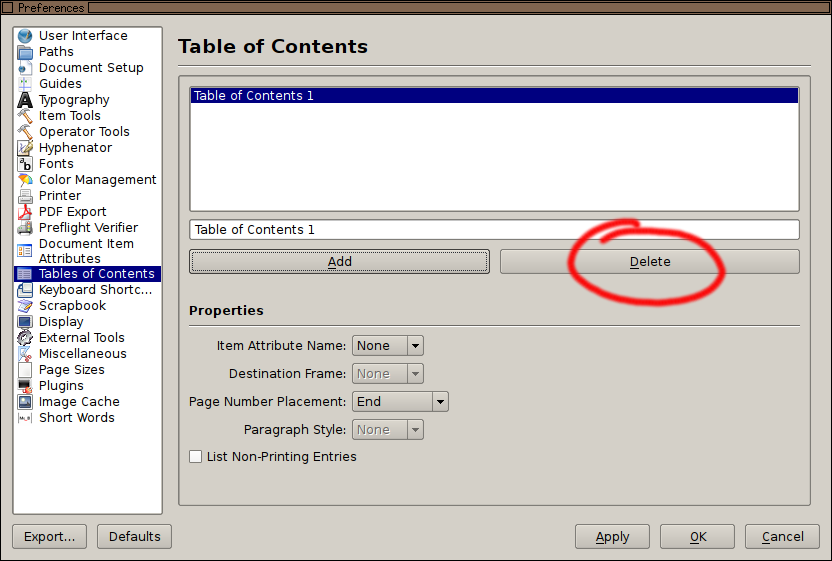Viewport: 832px width, 561px height.
Task: Select the Typography letter A icon
Action: point(25,100)
